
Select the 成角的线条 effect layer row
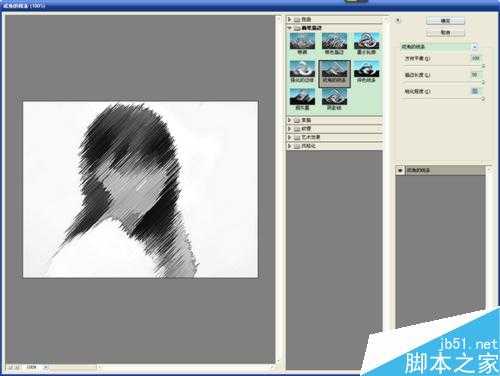tap(440, 170)
